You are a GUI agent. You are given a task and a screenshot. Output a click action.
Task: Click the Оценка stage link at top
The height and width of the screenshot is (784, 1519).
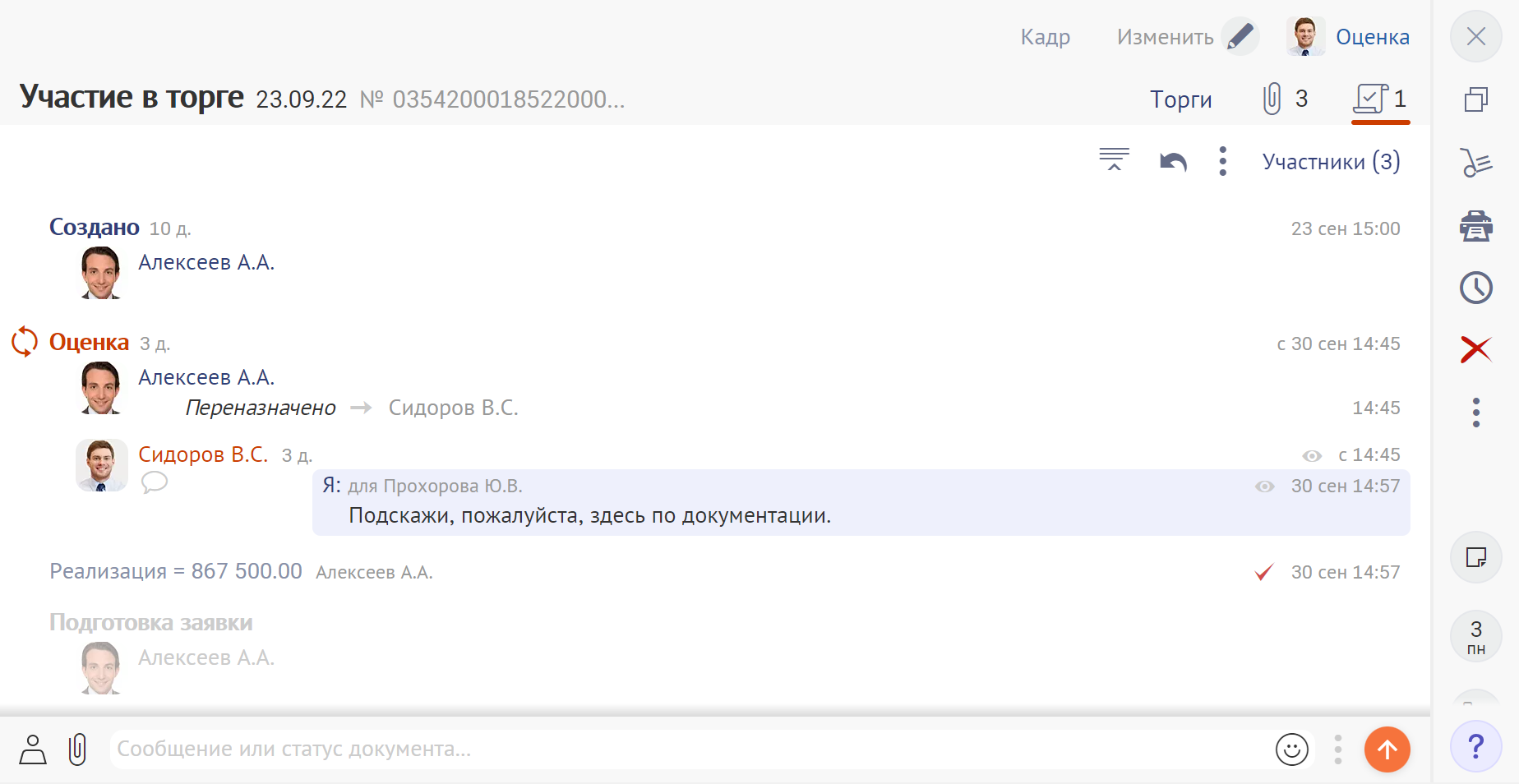click(1372, 37)
